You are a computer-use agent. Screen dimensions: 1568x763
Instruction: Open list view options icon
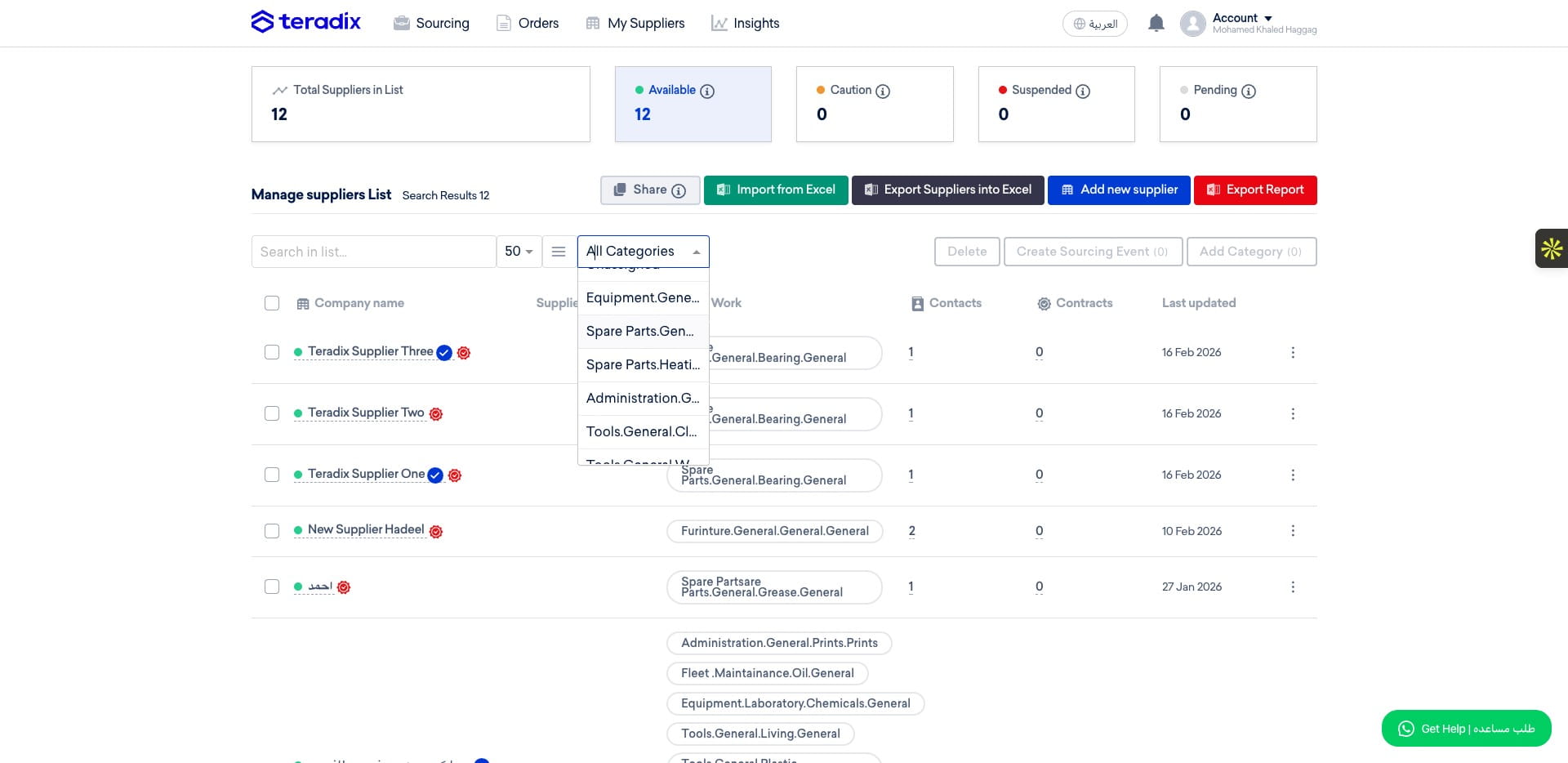pos(559,252)
